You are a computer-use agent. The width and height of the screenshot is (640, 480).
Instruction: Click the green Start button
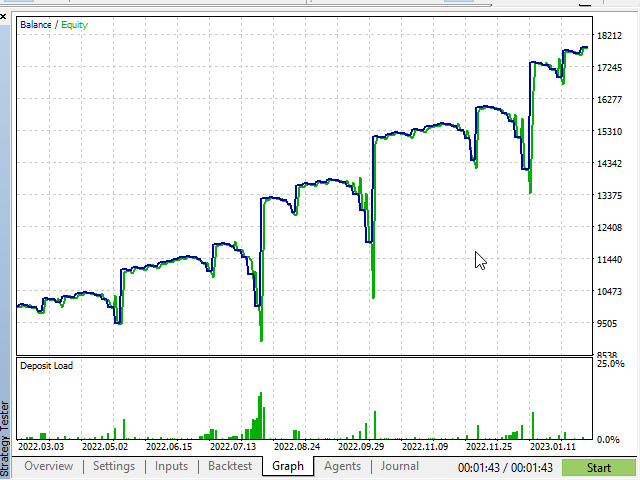click(599, 468)
